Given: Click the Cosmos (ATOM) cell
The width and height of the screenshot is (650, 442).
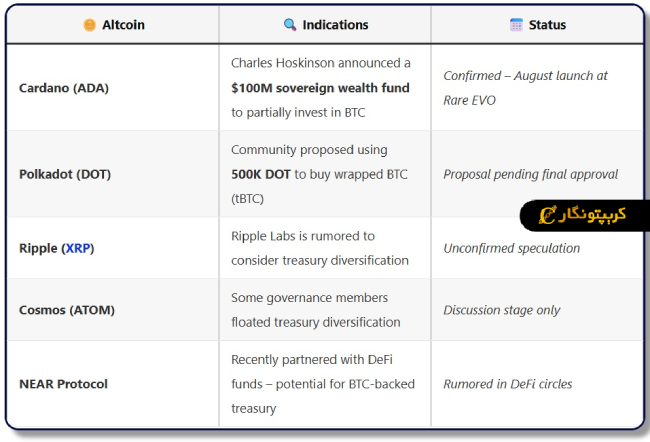Looking at the screenshot, I should (67, 310).
